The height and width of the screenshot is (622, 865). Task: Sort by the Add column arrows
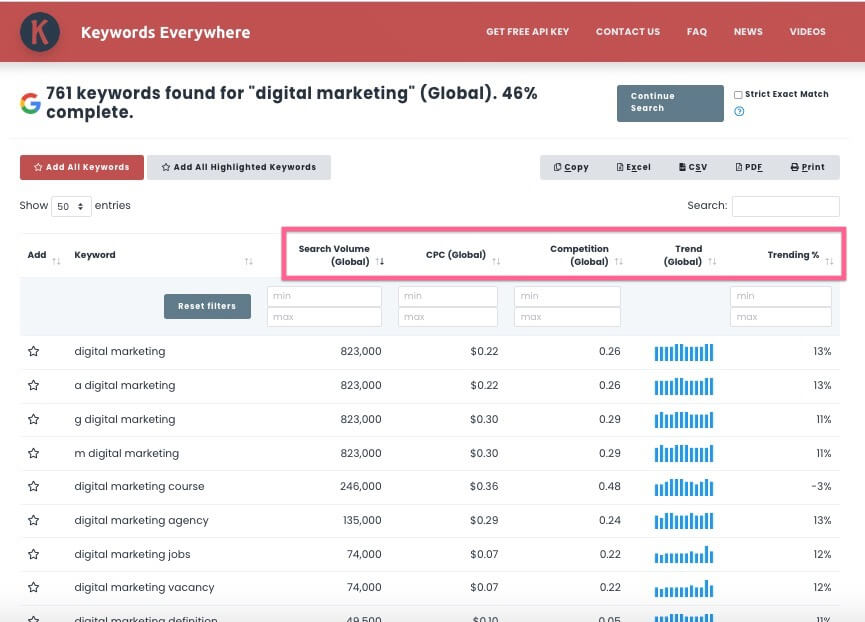pyautogui.click(x=56, y=261)
